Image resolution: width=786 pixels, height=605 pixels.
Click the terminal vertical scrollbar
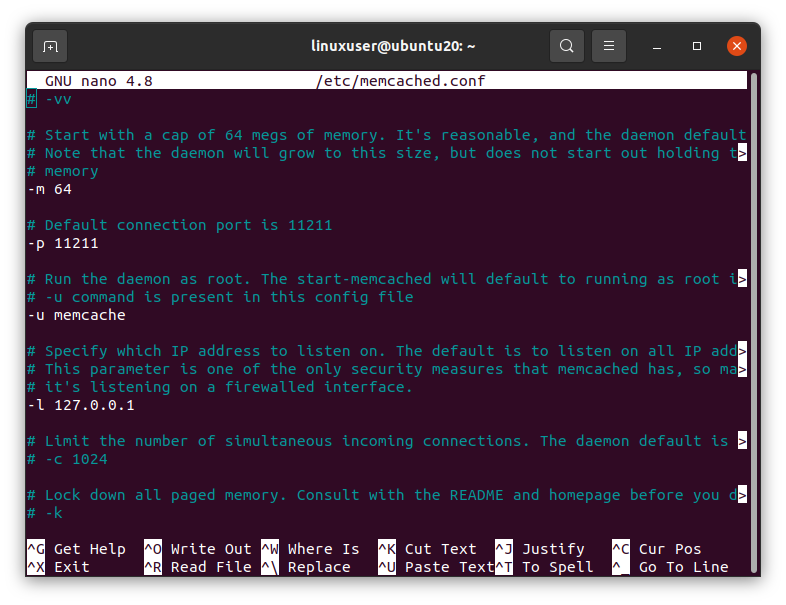tap(753, 321)
